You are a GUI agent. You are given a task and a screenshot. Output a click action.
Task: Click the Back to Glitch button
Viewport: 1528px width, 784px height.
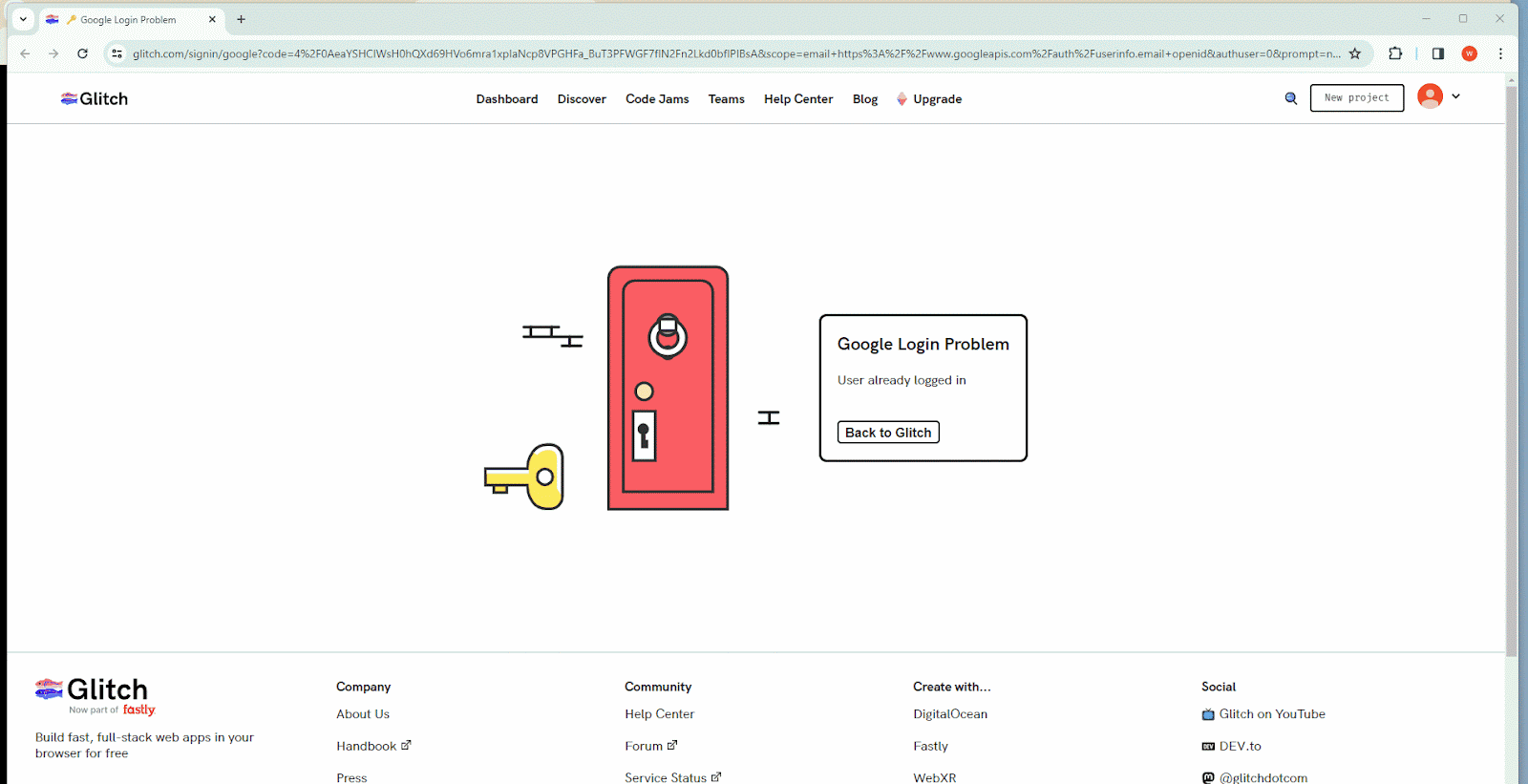pyautogui.click(x=888, y=433)
